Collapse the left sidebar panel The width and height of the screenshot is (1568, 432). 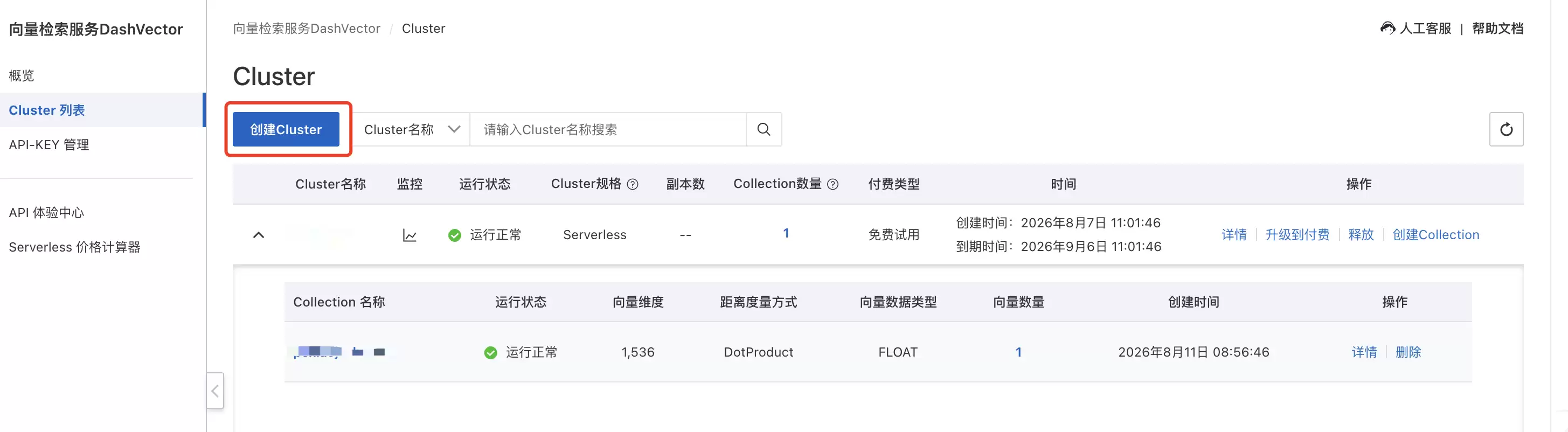coord(215,391)
